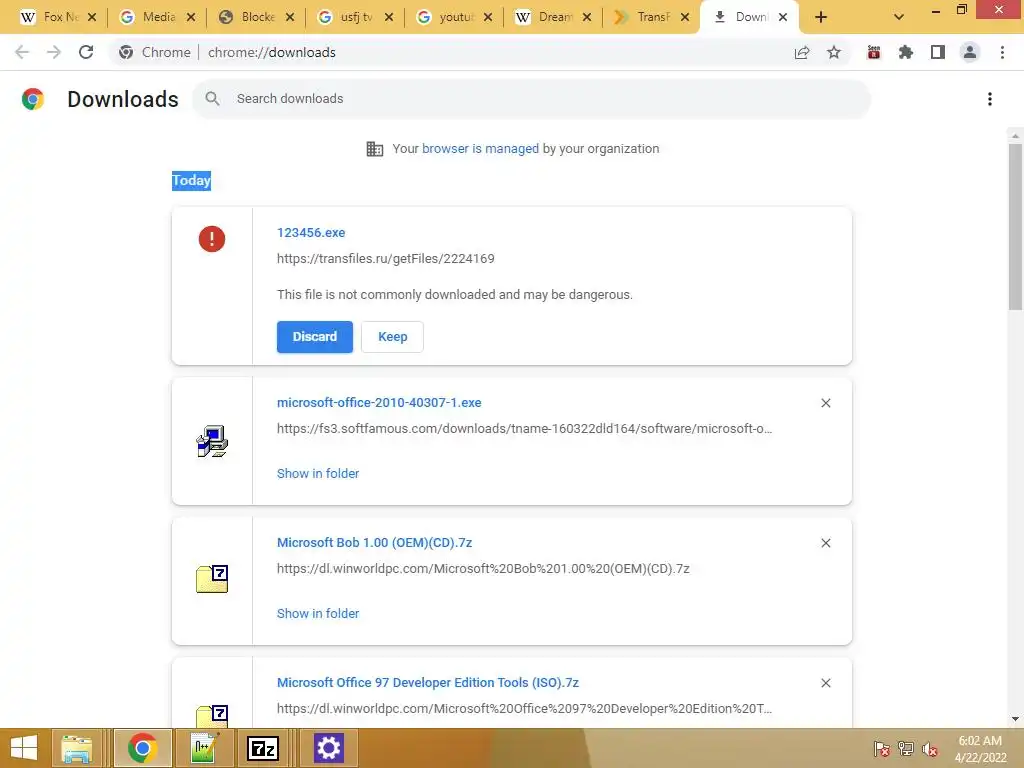Reload the downloads page
This screenshot has width=1024, height=768.
tap(86, 52)
